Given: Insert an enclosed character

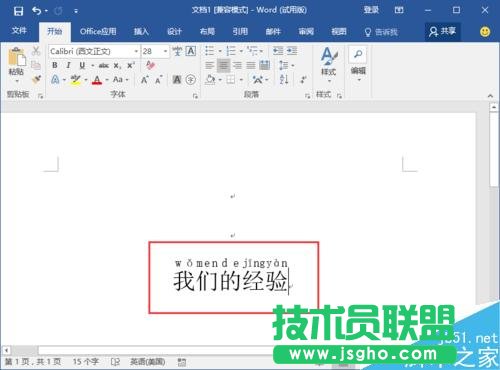Looking at the screenshot, I should (x=191, y=80).
